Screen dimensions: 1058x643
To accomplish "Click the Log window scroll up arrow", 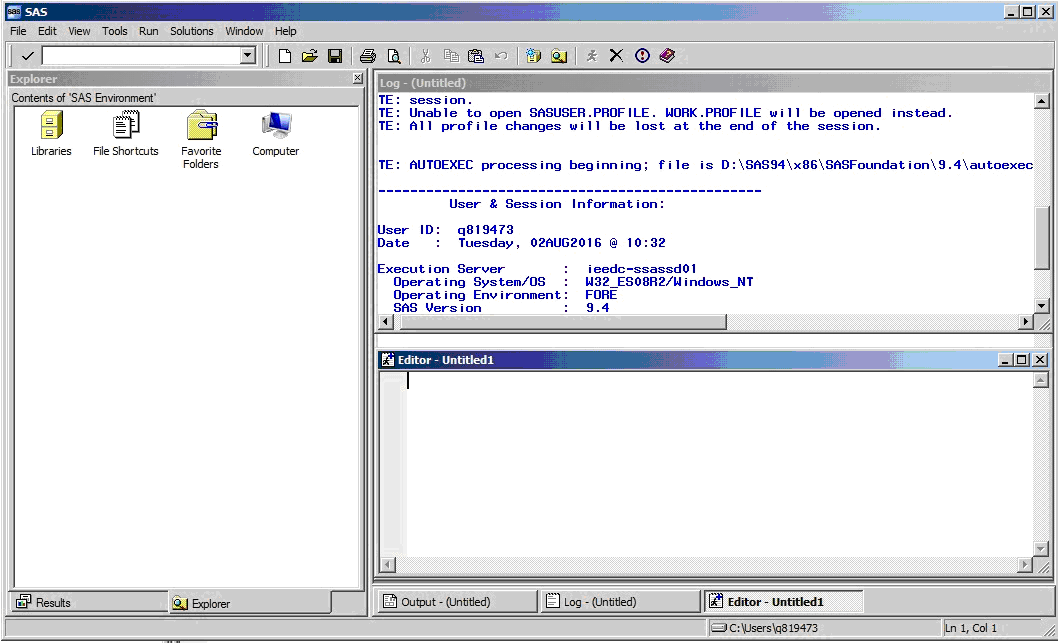I will click(x=1041, y=101).
